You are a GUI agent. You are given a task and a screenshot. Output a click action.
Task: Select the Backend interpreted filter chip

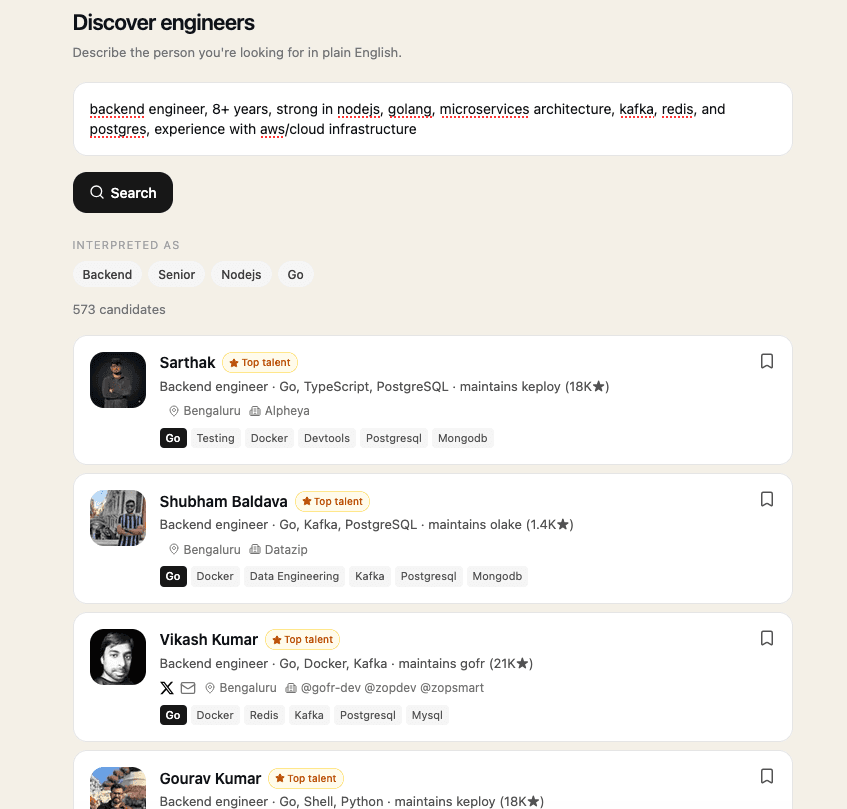pos(107,275)
